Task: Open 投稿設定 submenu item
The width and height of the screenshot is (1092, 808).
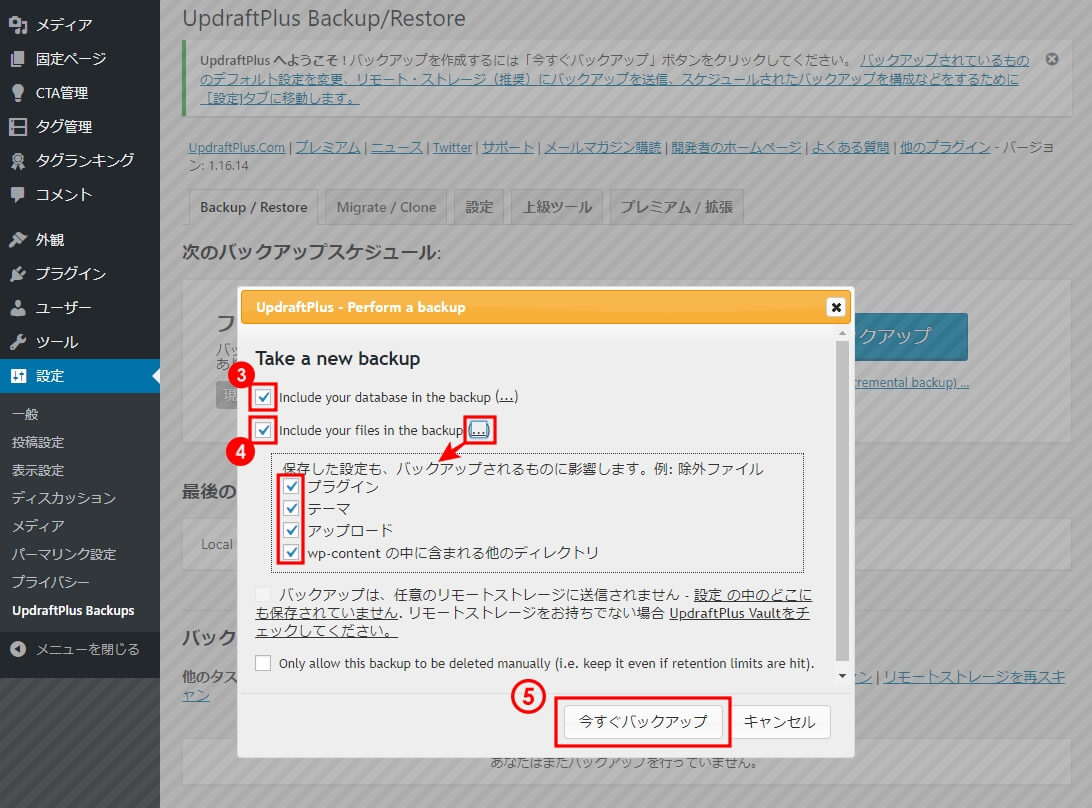Action: coord(38,442)
